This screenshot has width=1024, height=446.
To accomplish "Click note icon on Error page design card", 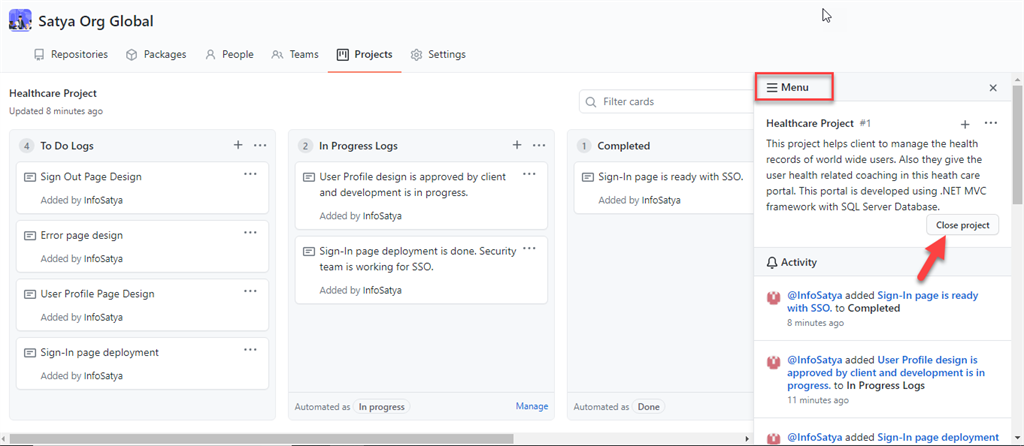I will click(x=29, y=236).
